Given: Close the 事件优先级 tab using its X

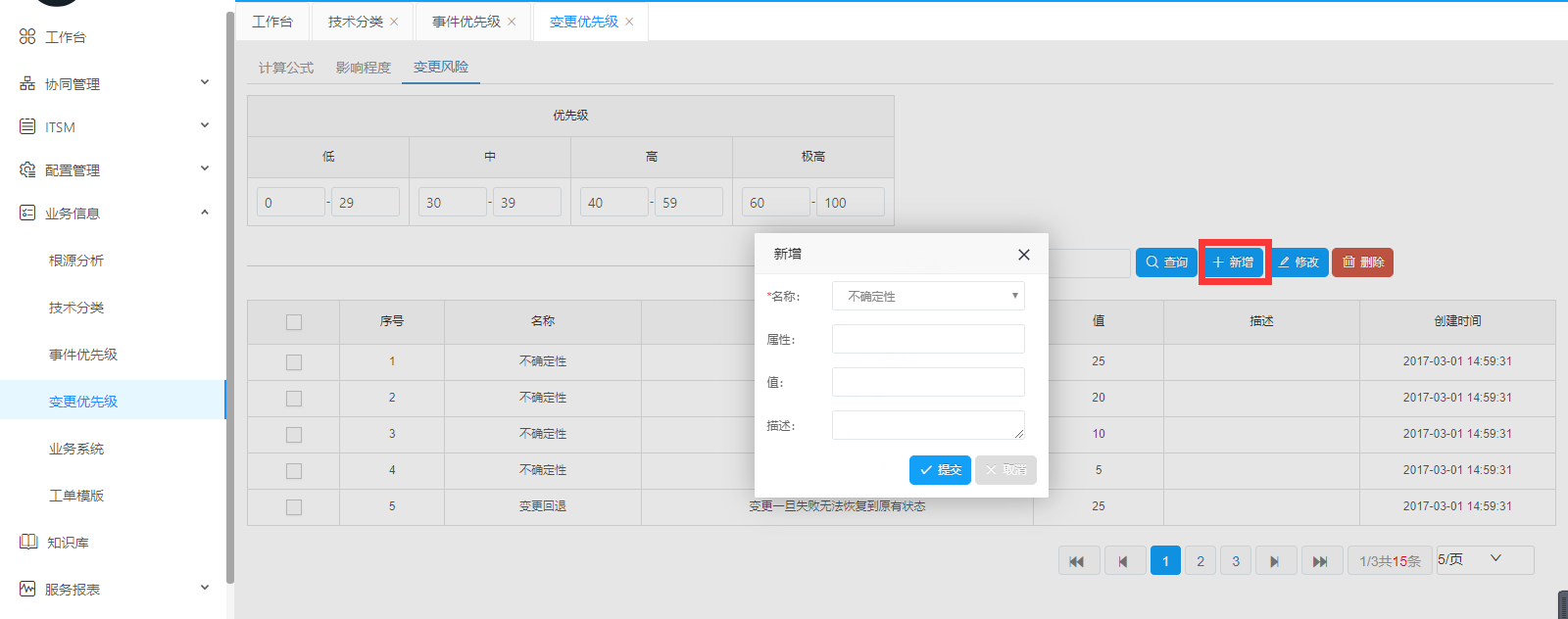Looking at the screenshot, I should [512, 22].
